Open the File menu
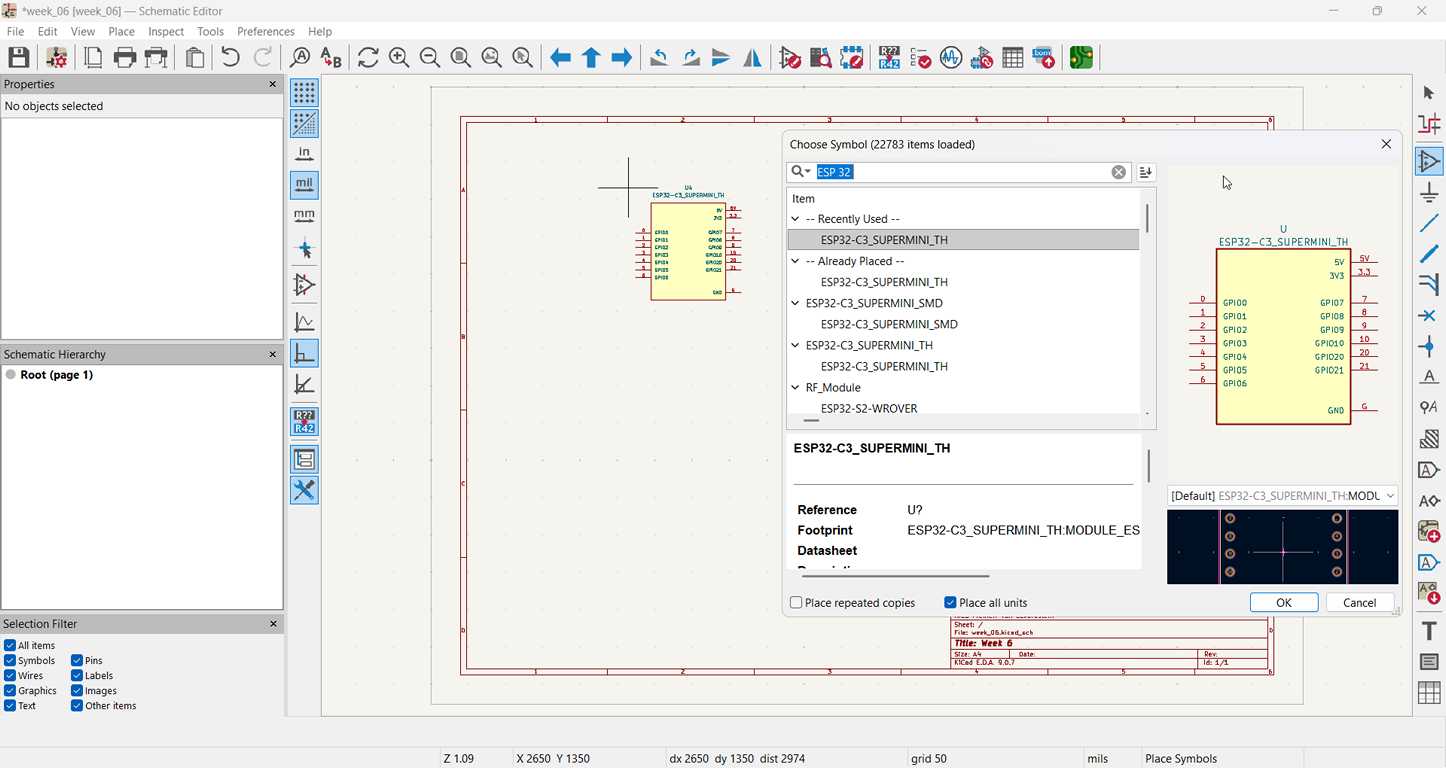 16,32
